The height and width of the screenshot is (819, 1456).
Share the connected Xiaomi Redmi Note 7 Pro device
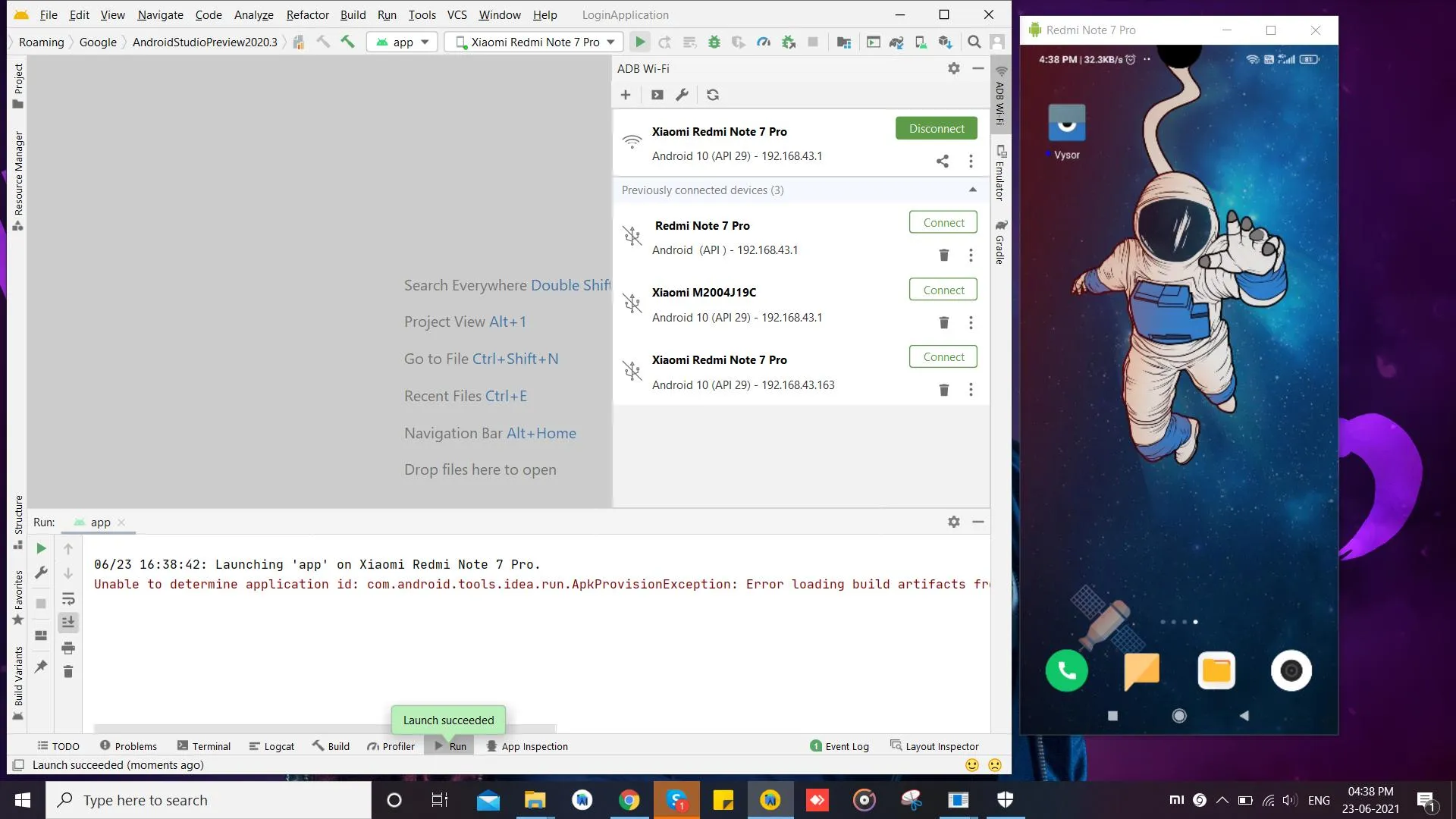(943, 161)
